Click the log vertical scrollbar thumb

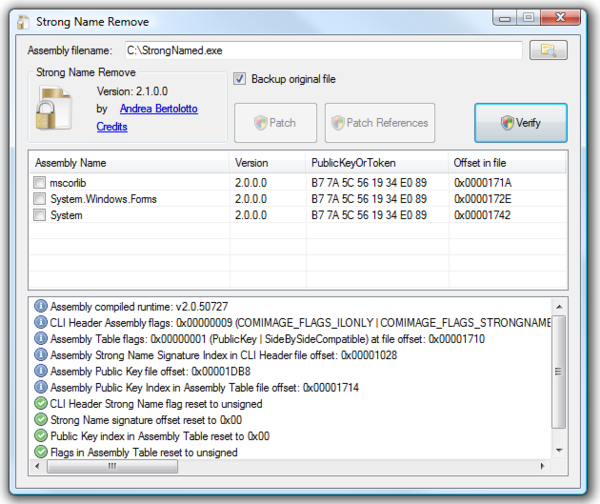pos(559,371)
